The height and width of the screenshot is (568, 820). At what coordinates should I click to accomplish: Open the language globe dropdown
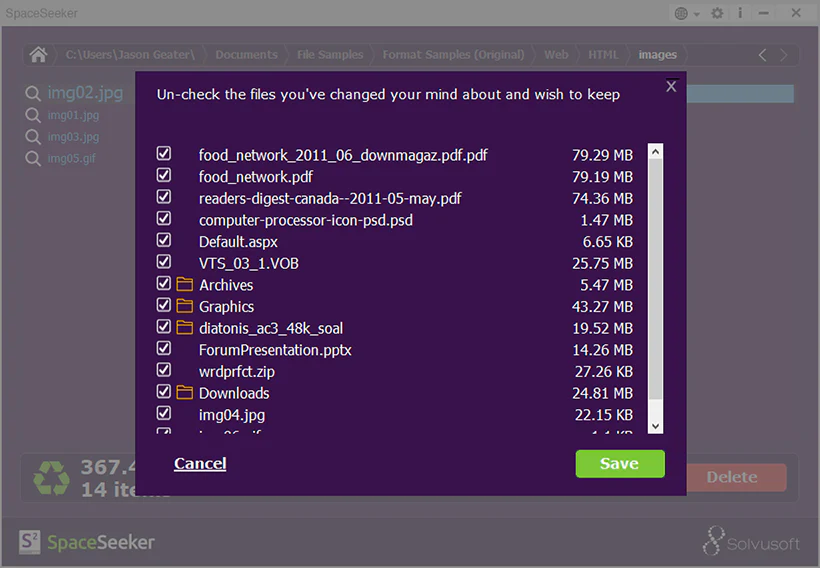click(687, 13)
